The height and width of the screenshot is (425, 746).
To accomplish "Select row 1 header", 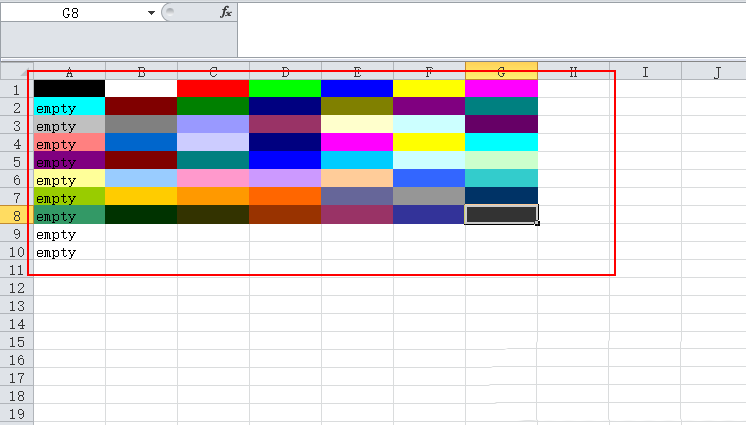I will 17,89.
